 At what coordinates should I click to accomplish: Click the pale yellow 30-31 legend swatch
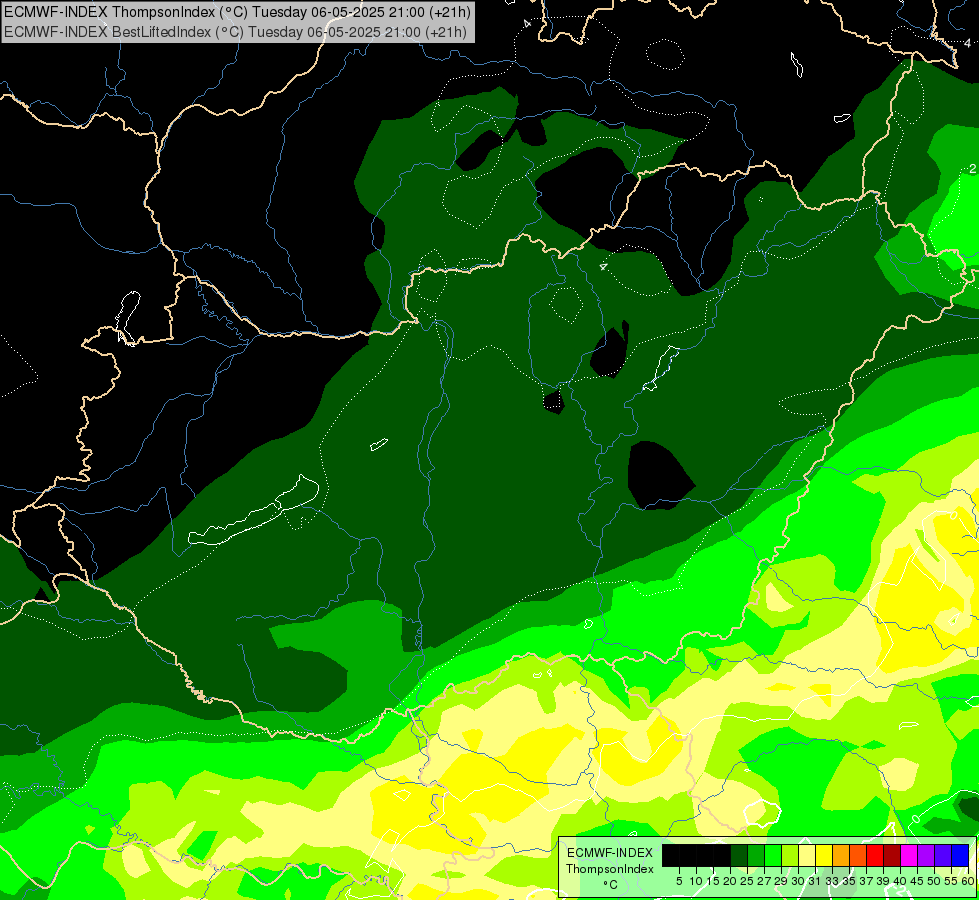pyautogui.click(x=807, y=855)
